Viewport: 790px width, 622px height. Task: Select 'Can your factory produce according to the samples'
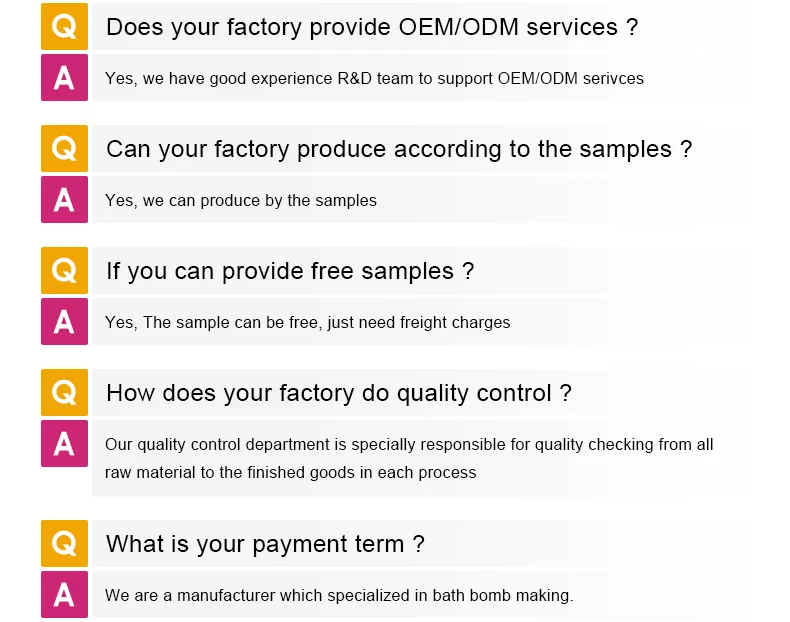click(x=398, y=149)
